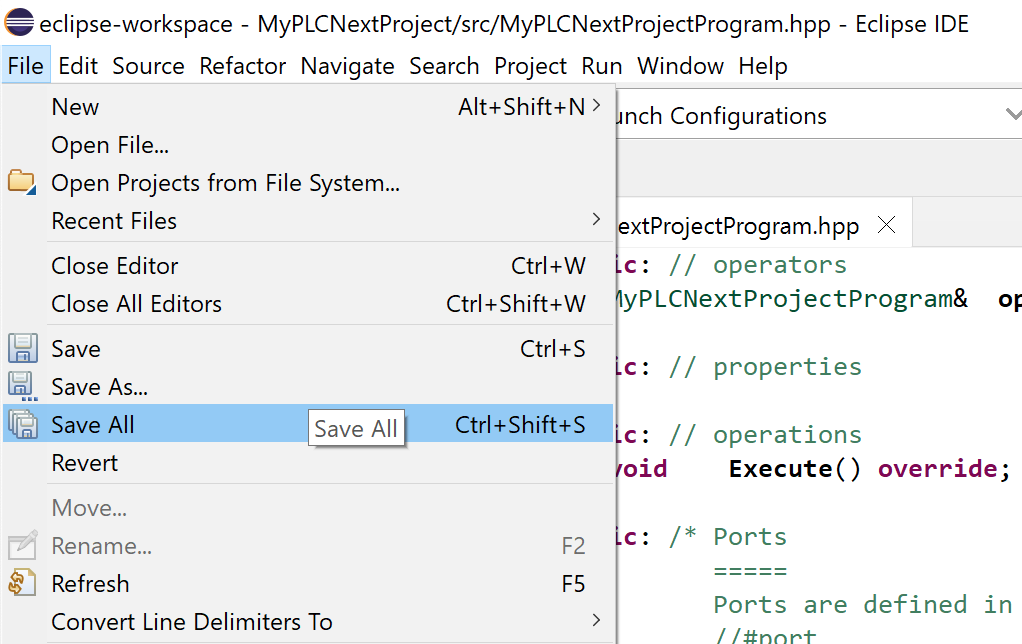The image size is (1022, 644).
Task: Expand Convert Line Delimiters To submenu arrow
Action: [596, 621]
